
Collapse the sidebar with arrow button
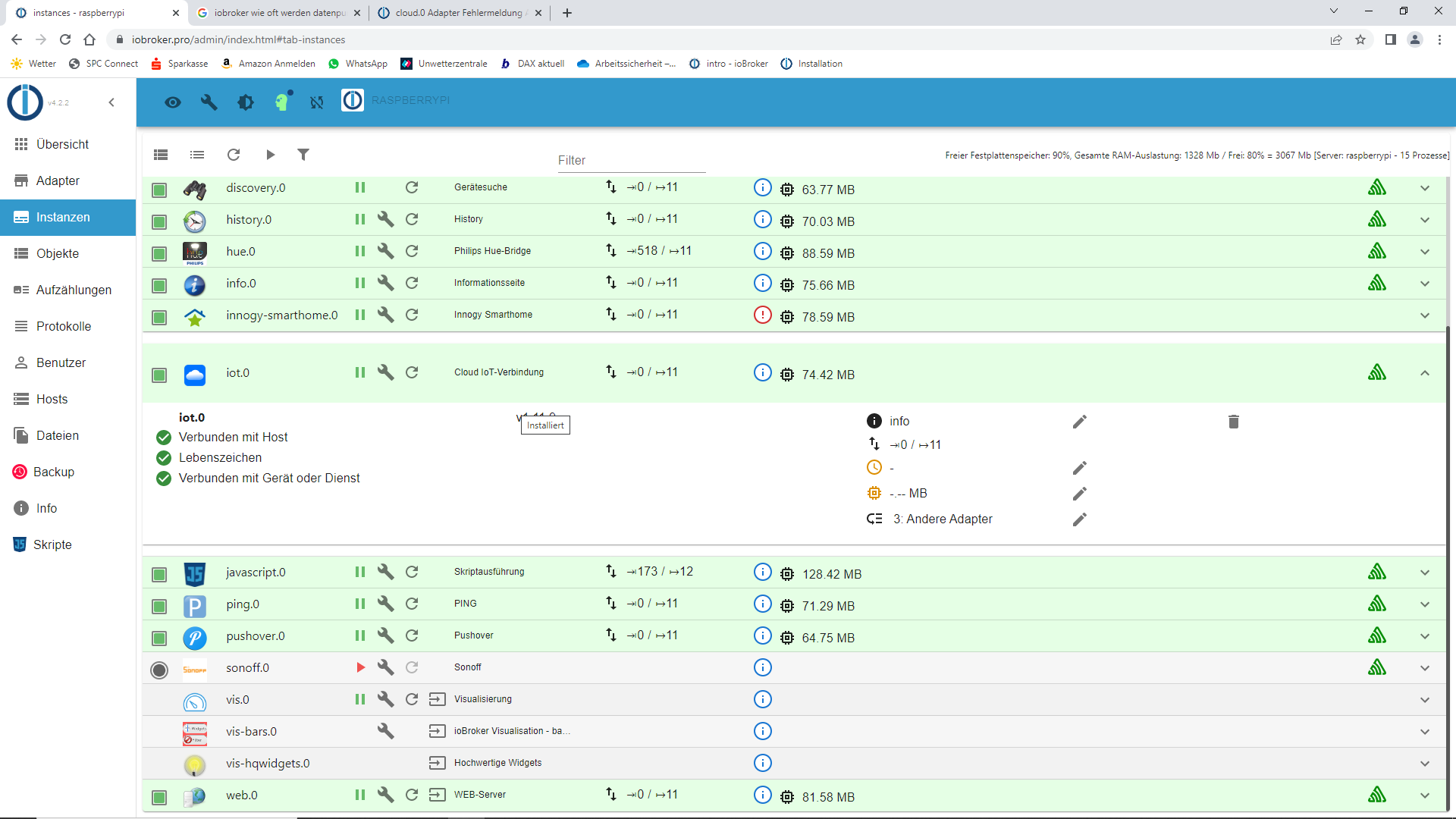coord(111,102)
